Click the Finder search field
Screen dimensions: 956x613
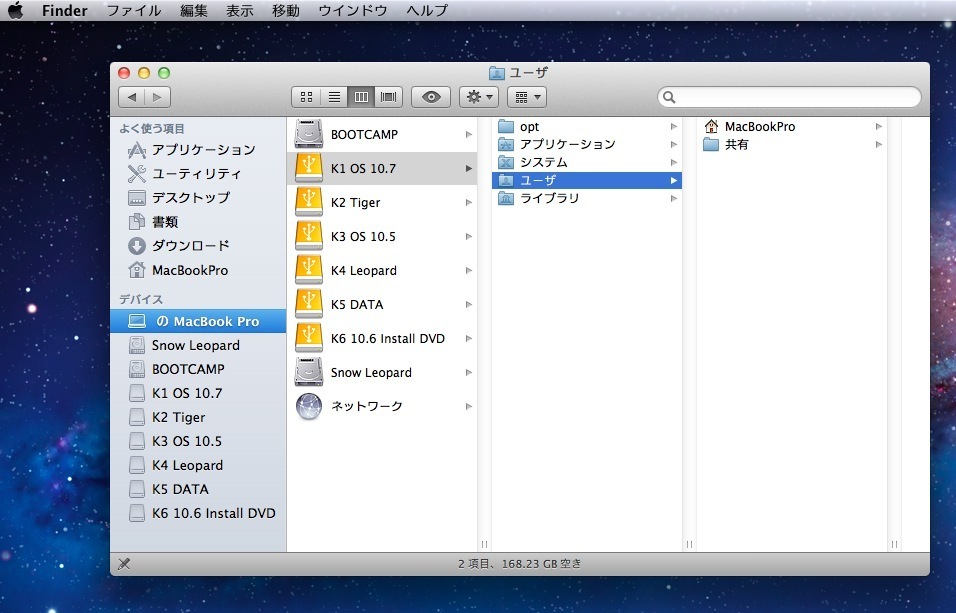(x=790, y=97)
